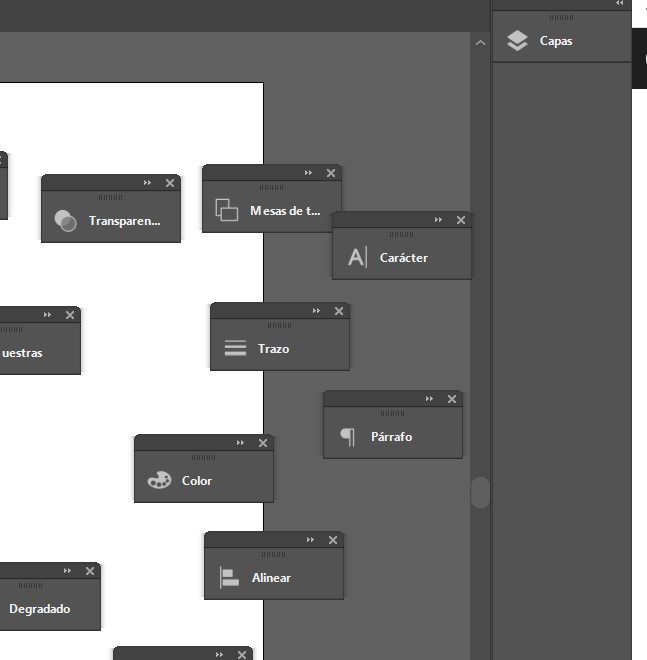Click the Color palette icon

[159, 481]
